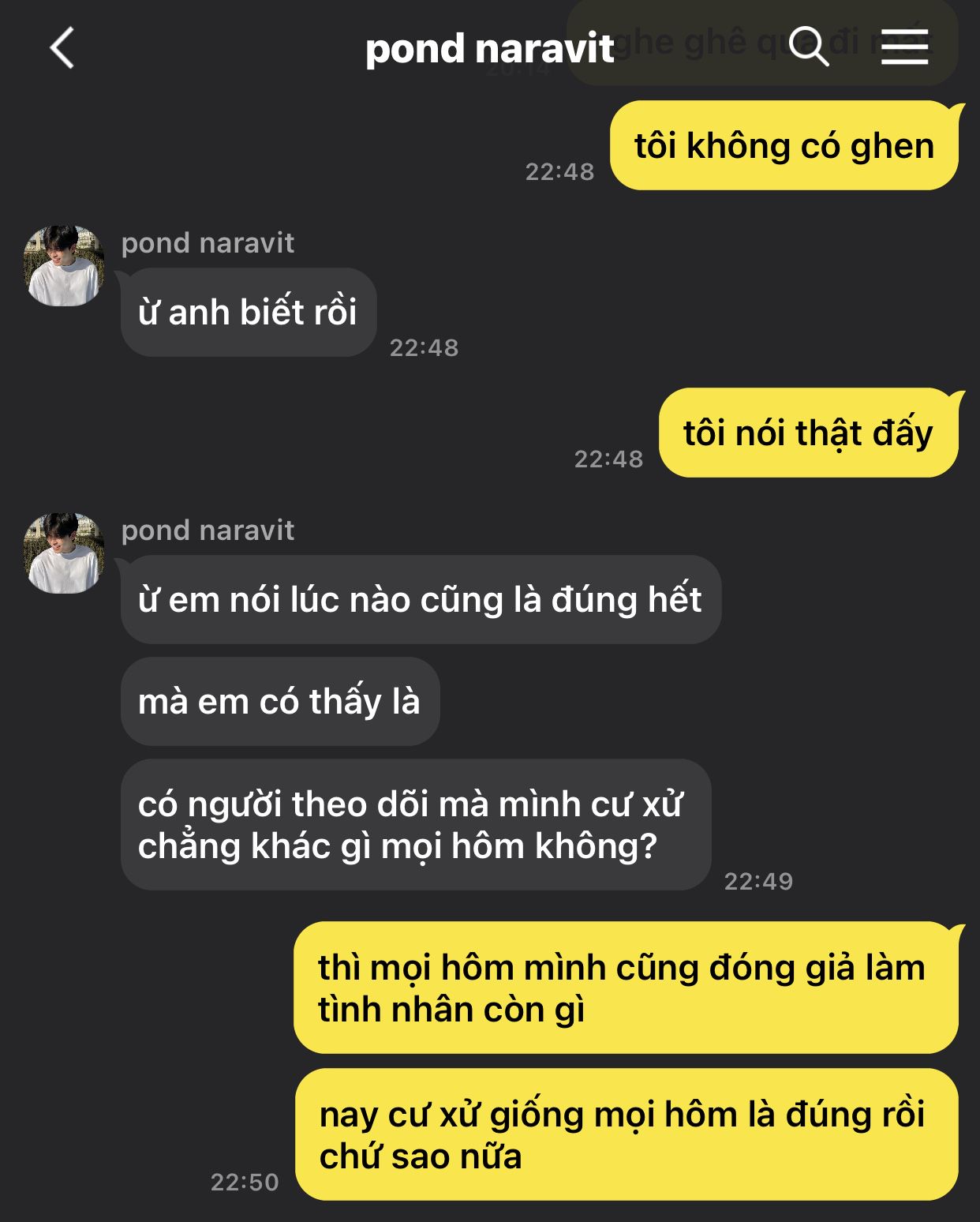Tap the 22:49 timestamp
The width and height of the screenshot is (980, 1222).
758,881
